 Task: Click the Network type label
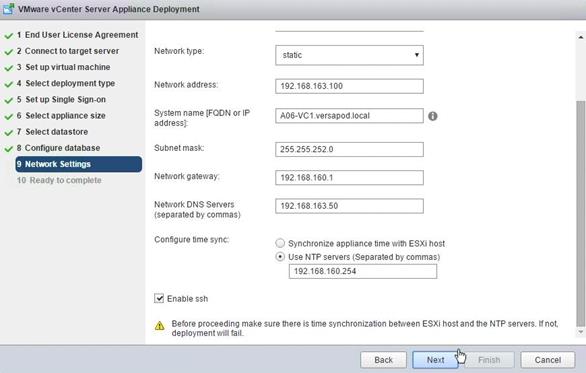[179, 51]
